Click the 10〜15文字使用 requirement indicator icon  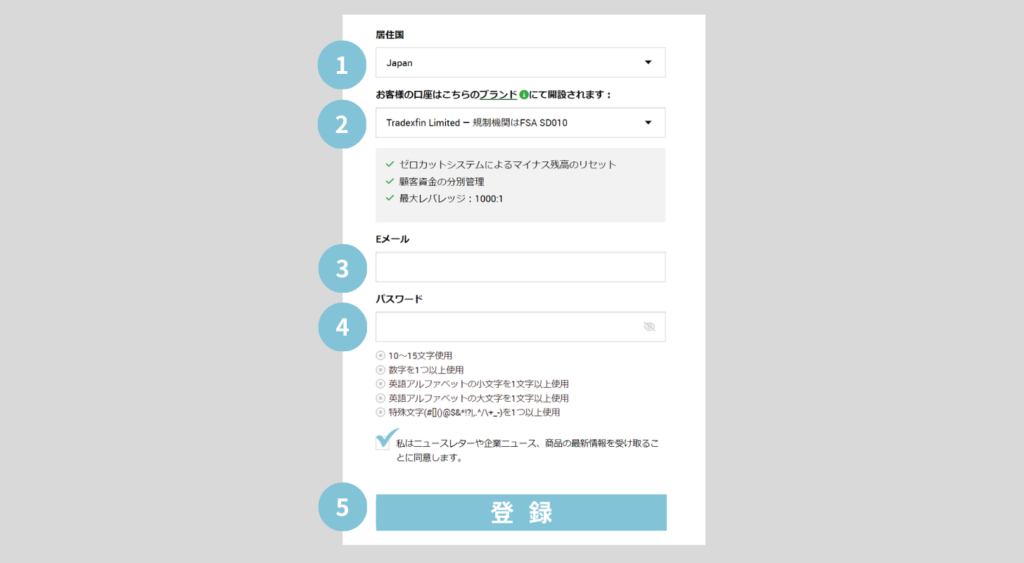coord(380,355)
